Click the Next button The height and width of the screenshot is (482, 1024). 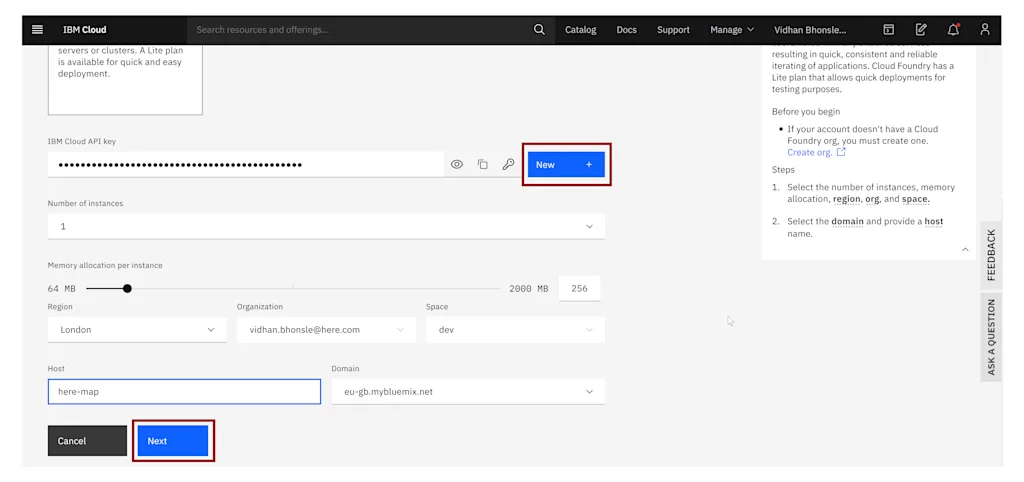173,441
